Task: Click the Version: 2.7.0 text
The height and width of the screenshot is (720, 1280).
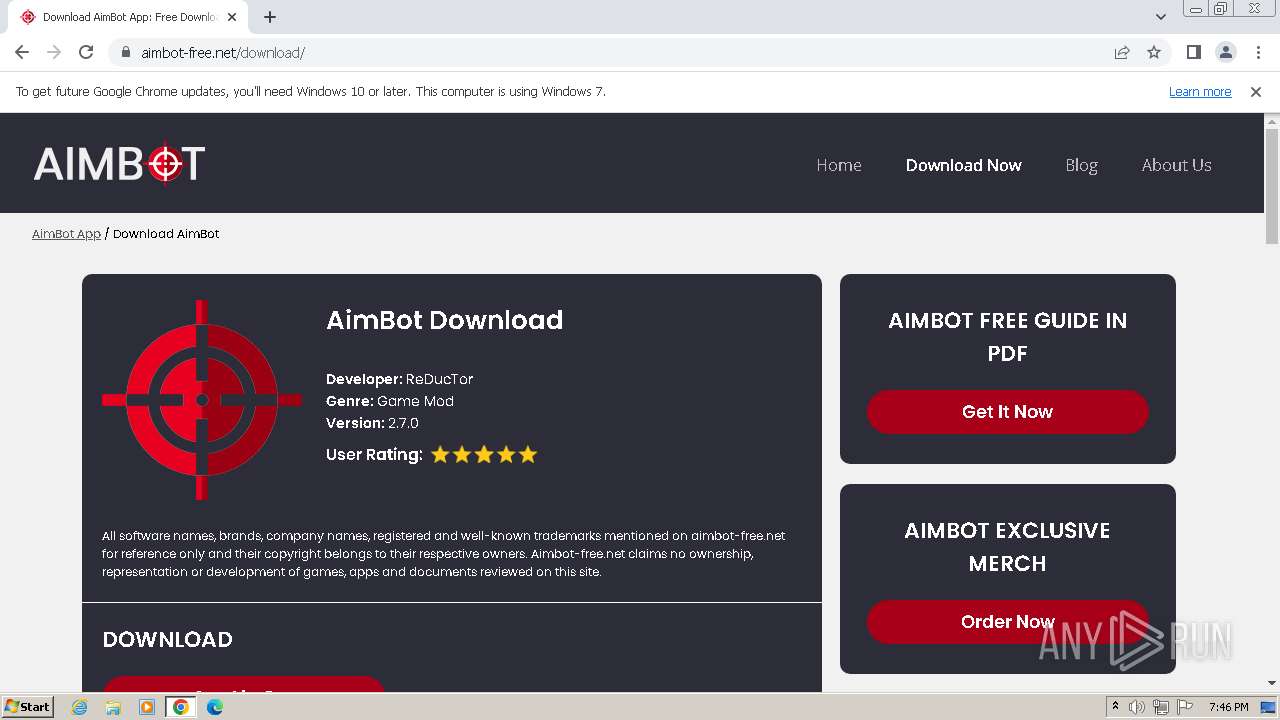Action: pyautogui.click(x=372, y=423)
